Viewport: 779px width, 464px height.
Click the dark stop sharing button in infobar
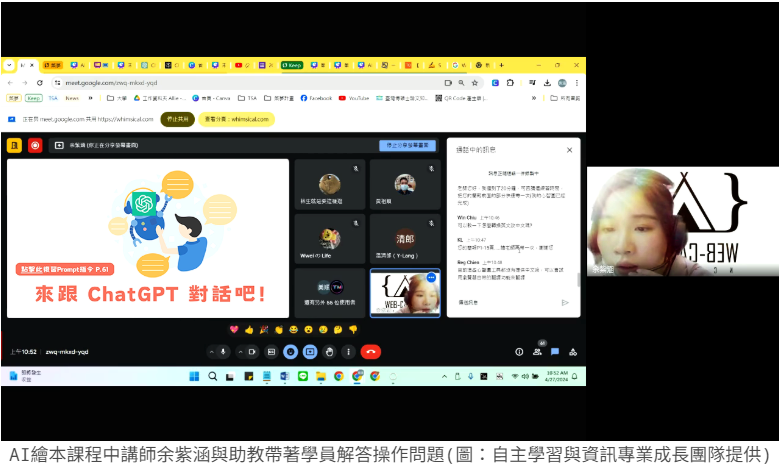tap(177, 119)
